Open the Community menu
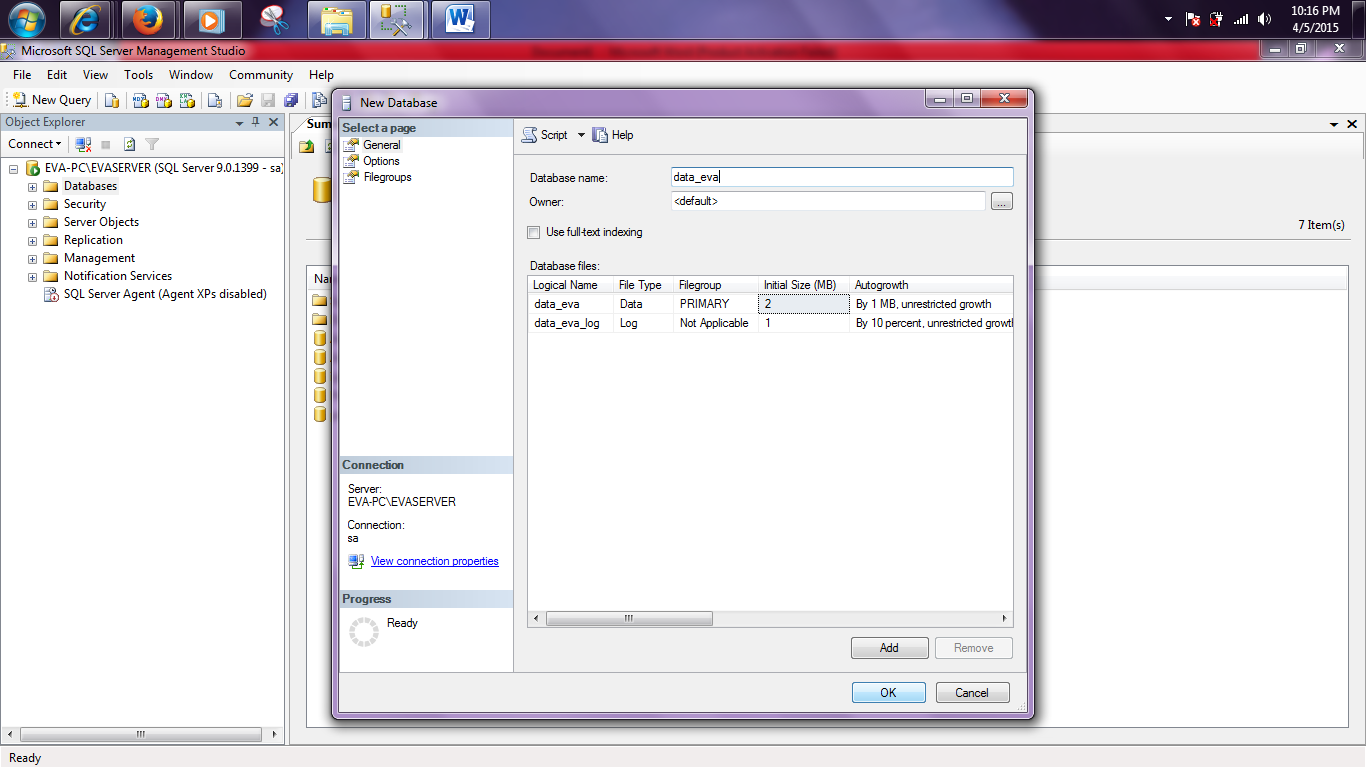 (x=261, y=75)
